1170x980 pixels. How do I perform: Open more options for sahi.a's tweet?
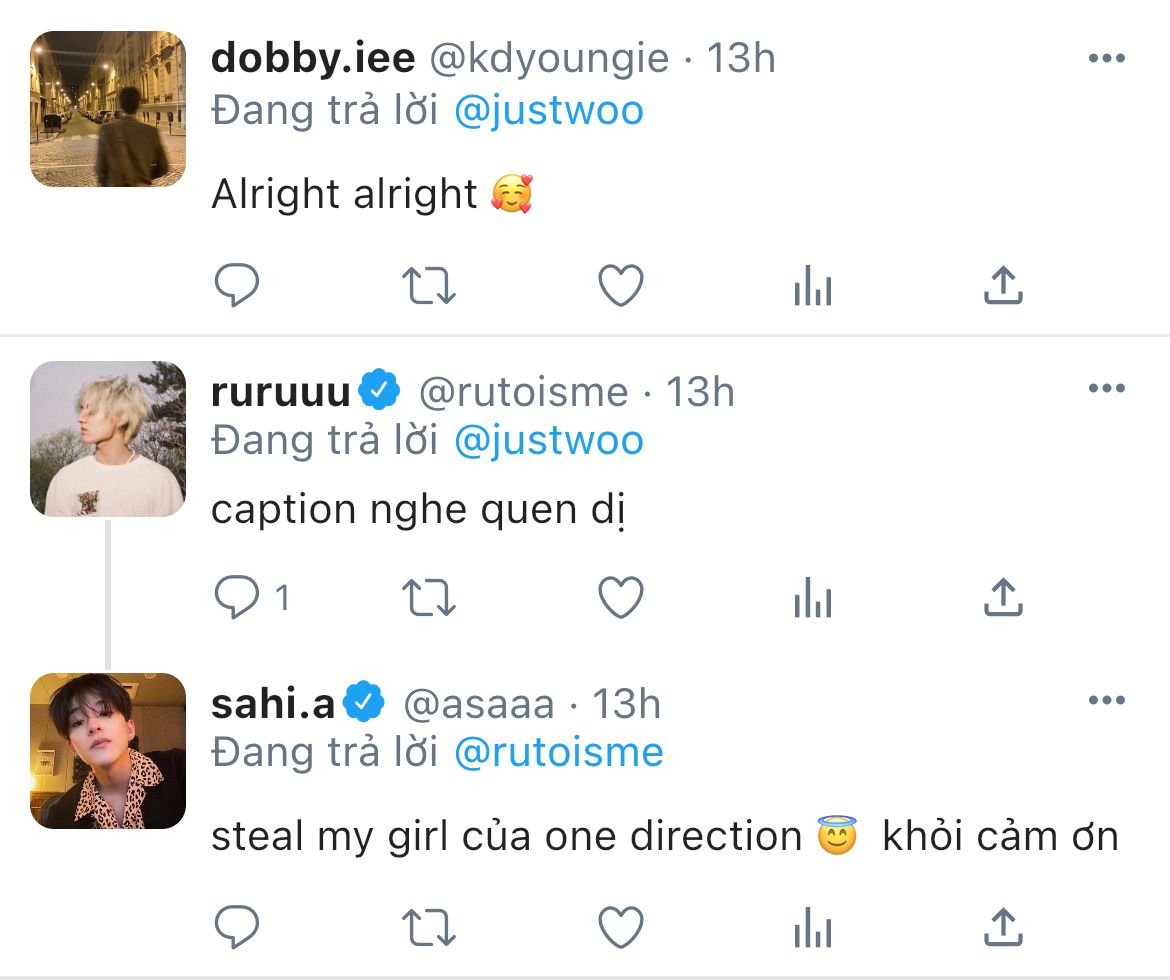pyautogui.click(x=1106, y=701)
